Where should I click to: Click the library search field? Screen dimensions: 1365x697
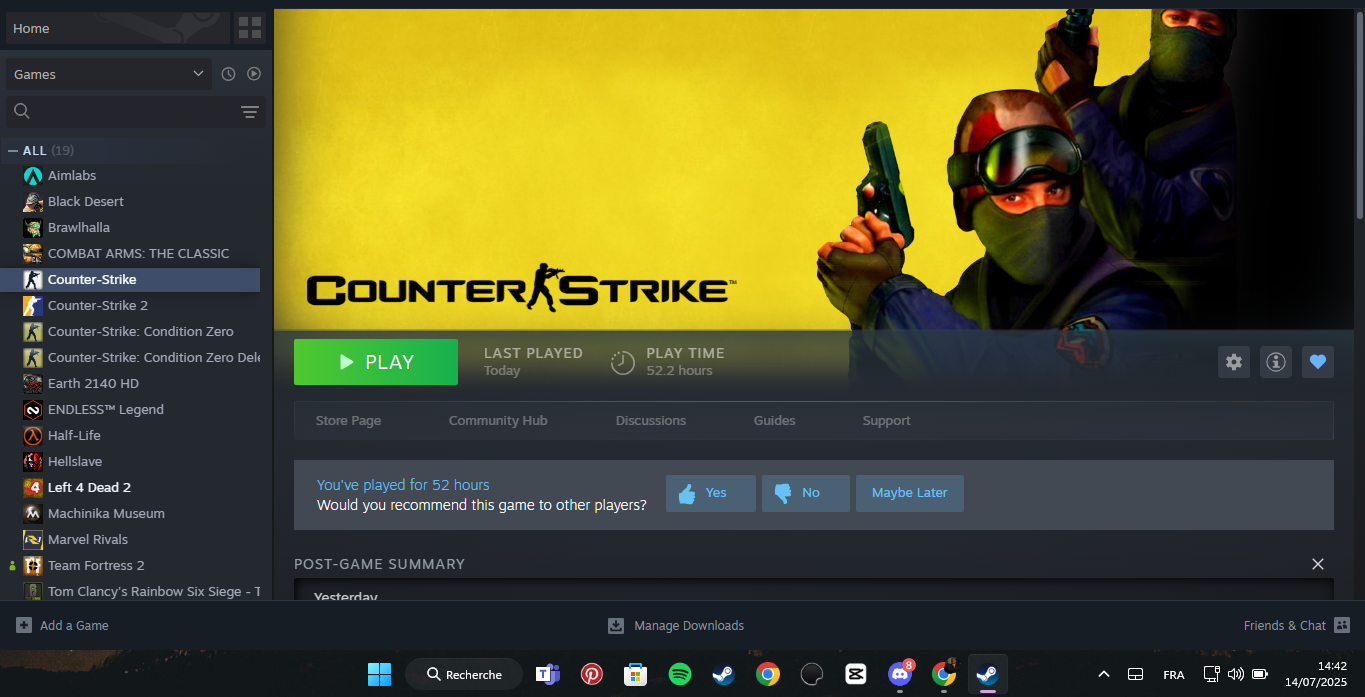pos(130,112)
